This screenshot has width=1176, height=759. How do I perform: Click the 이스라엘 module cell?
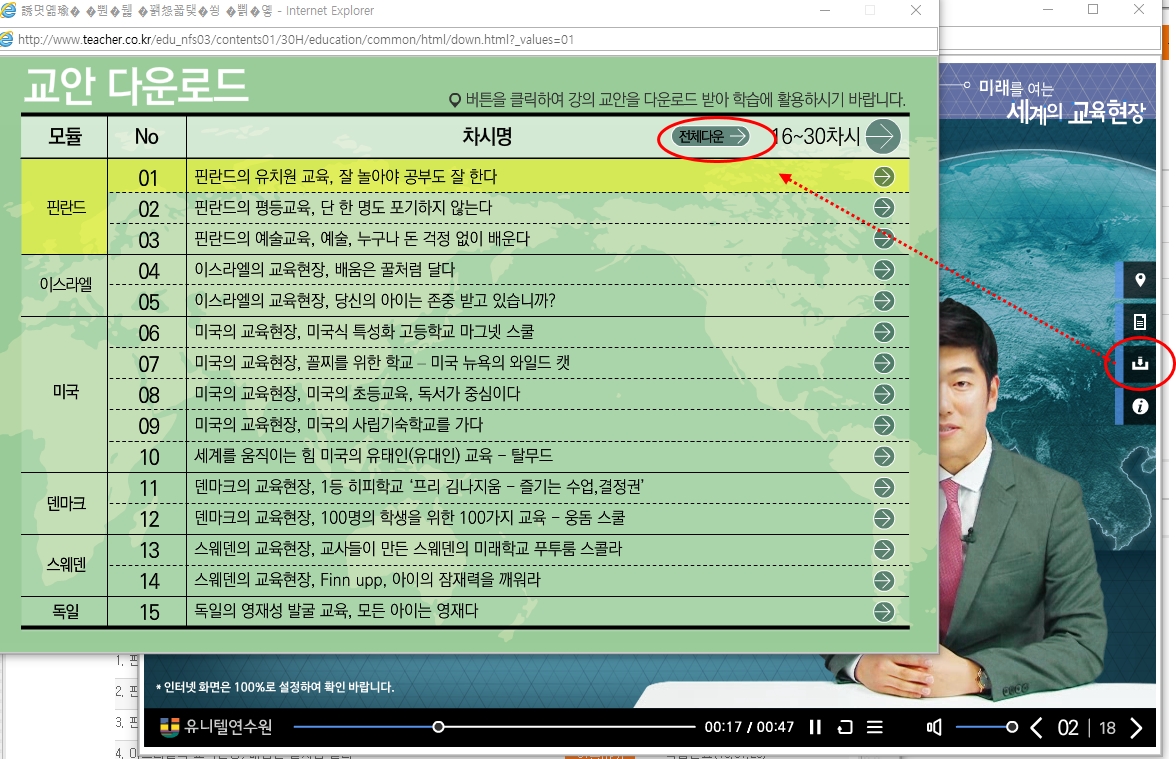[x=65, y=285]
